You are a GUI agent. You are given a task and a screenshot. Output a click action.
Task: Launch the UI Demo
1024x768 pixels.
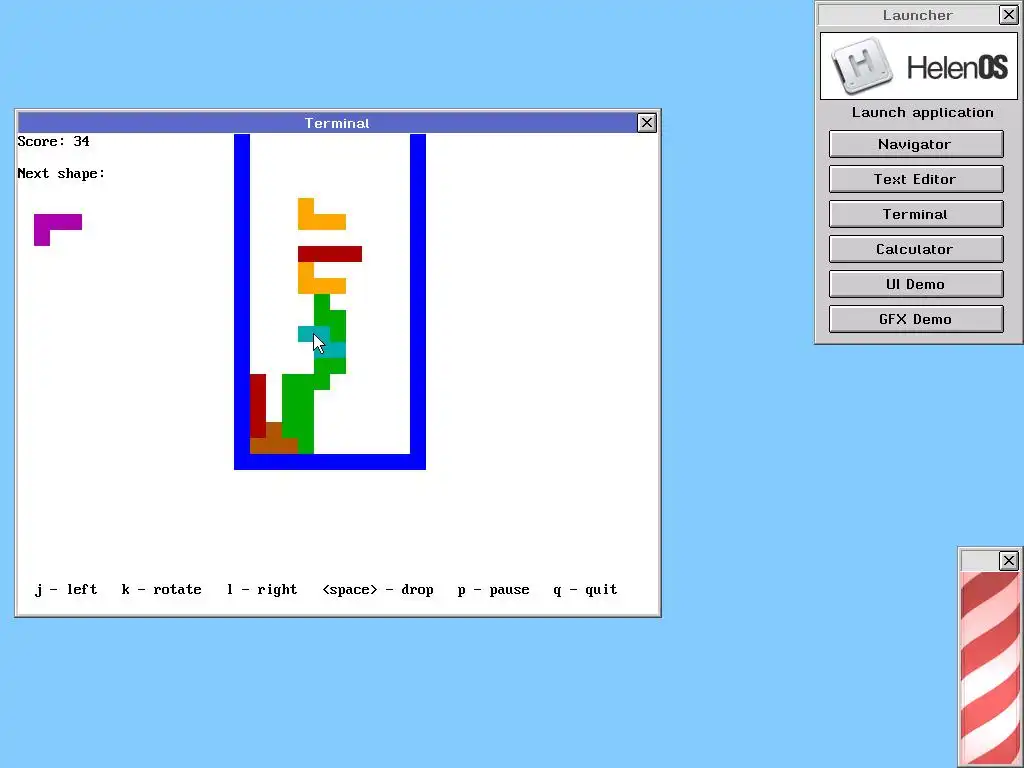click(x=916, y=284)
